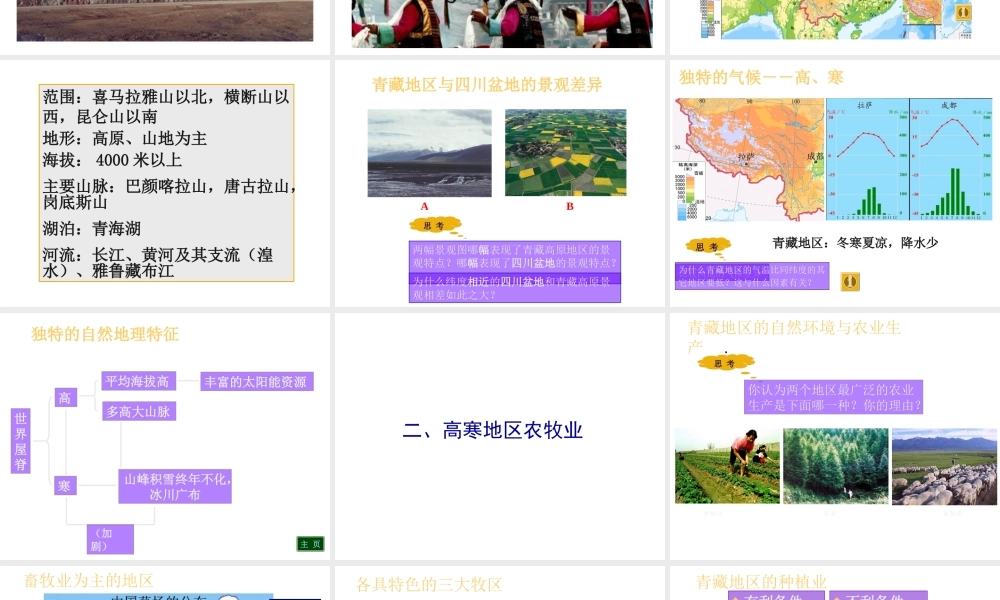The height and width of the screenshot is (600, 1000).
Task: Click the 平均海拔高 purple box
Action: click(x=138, y=381)
